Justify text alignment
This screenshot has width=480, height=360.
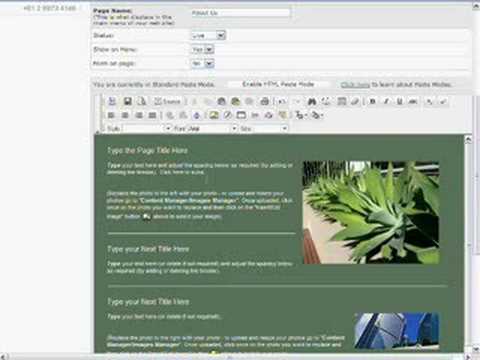pyautogui.click(x=153, y=115)
